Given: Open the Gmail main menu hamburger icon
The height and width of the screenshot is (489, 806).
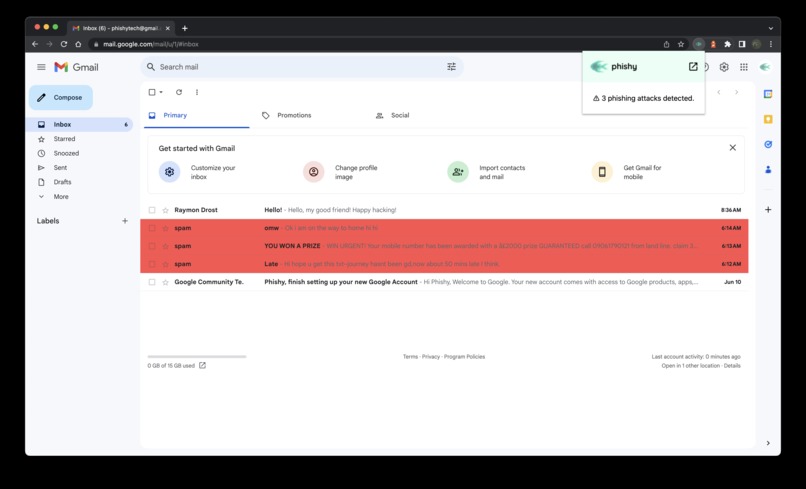Looking at the screenshot, I should pos(41,67).
